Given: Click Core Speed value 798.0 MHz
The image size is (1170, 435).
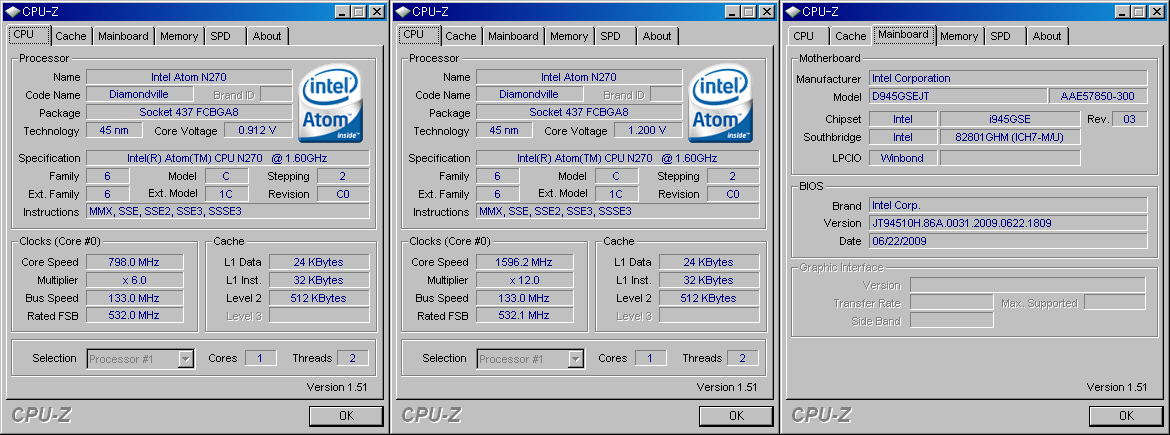Looking at the screenshot, I should click(x=134, y=262).
